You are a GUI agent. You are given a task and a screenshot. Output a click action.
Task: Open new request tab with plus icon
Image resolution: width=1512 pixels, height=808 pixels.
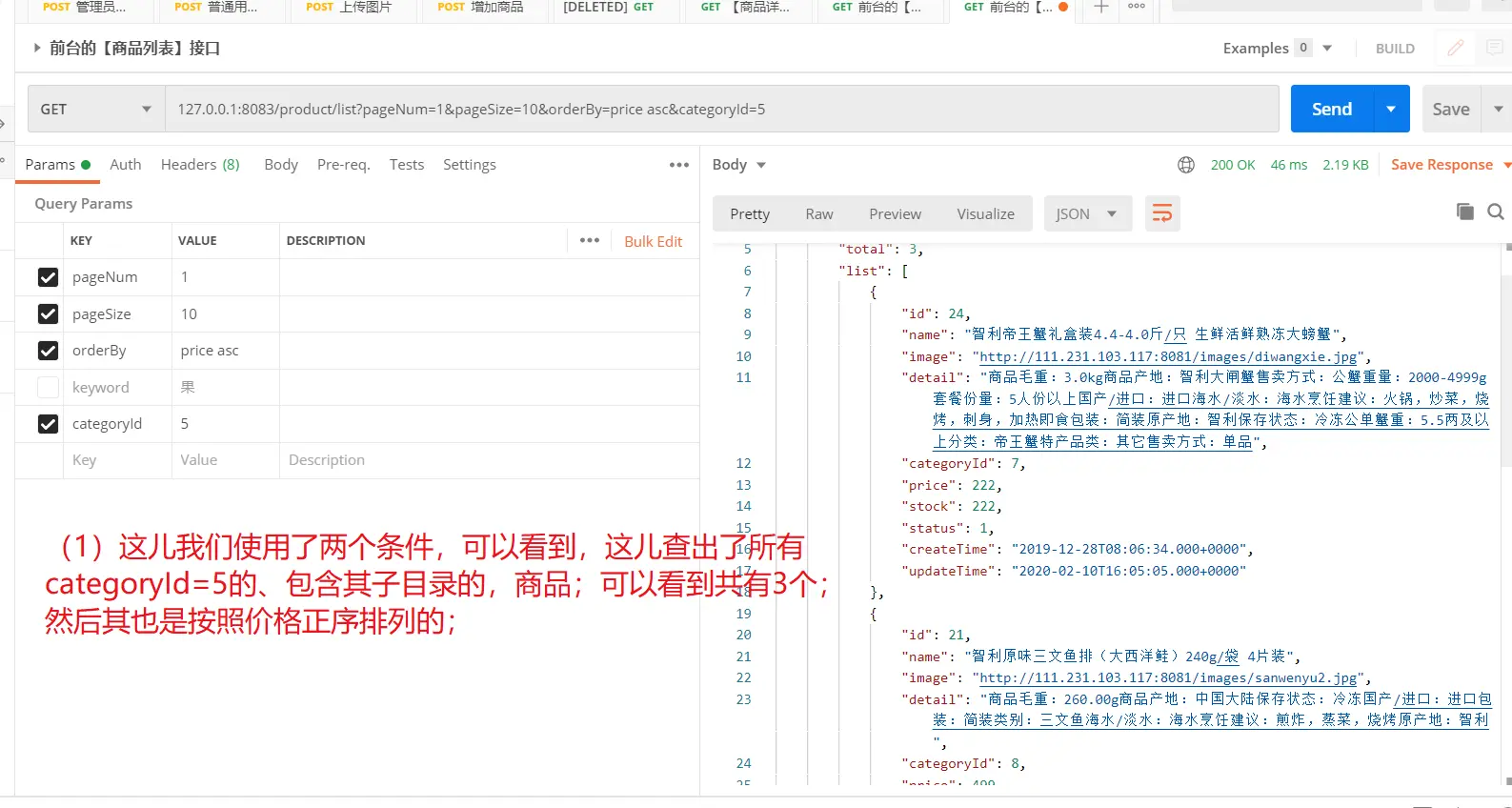(x=1100, y=7)
